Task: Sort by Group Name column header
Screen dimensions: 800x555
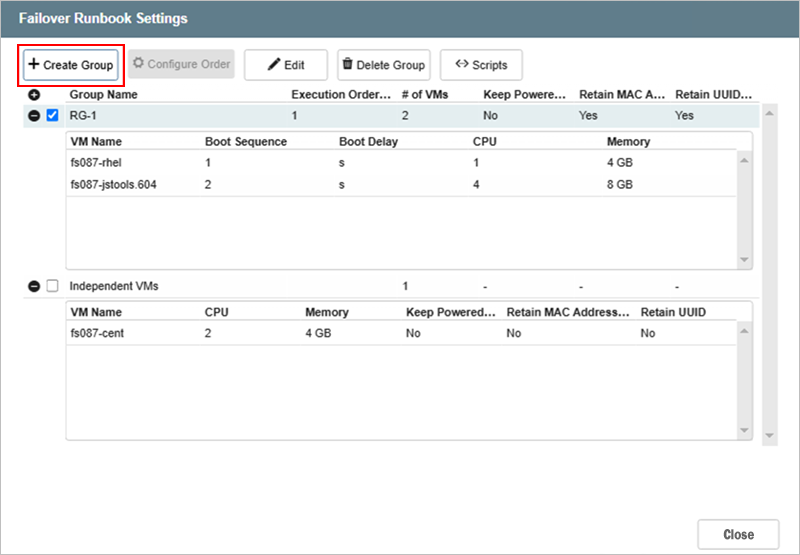Action: (103, 95)
